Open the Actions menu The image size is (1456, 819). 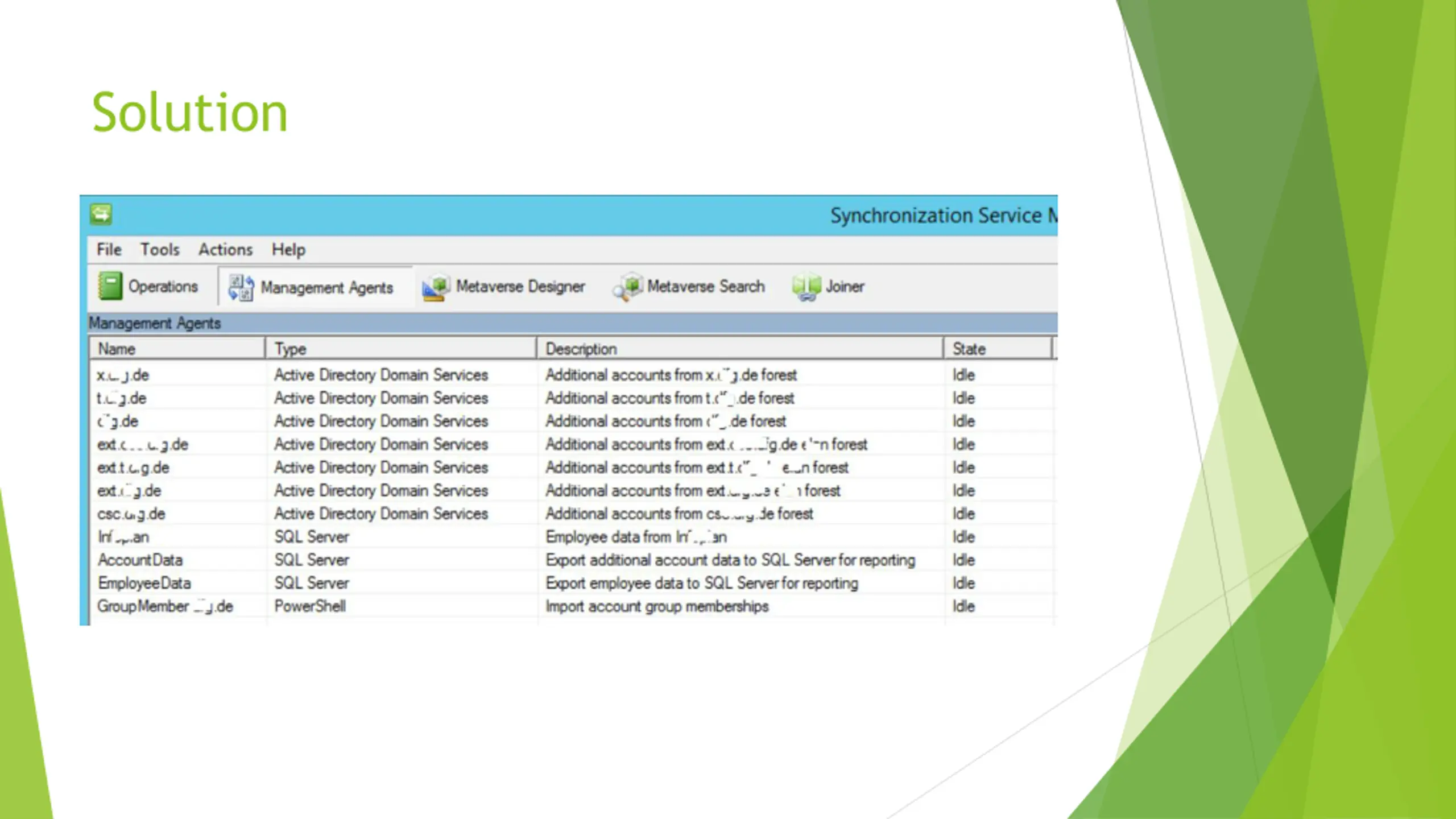coord(225,250)
